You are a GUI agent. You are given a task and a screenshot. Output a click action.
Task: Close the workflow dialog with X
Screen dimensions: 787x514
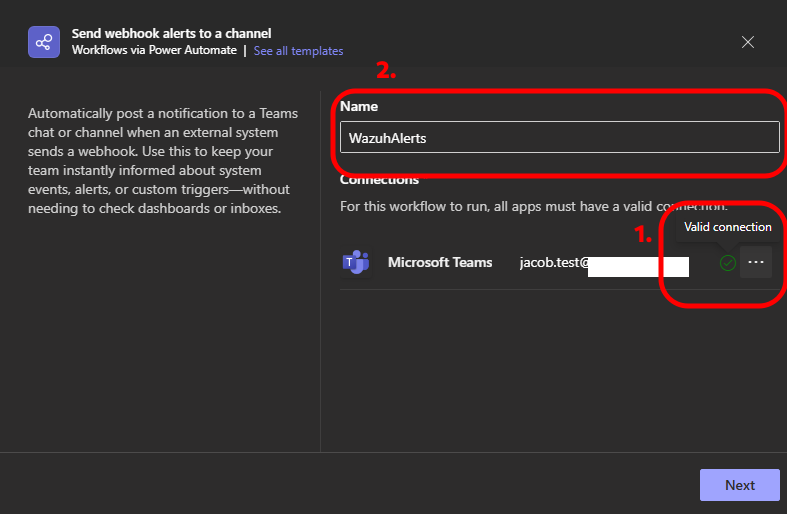(x=748, y=42)
